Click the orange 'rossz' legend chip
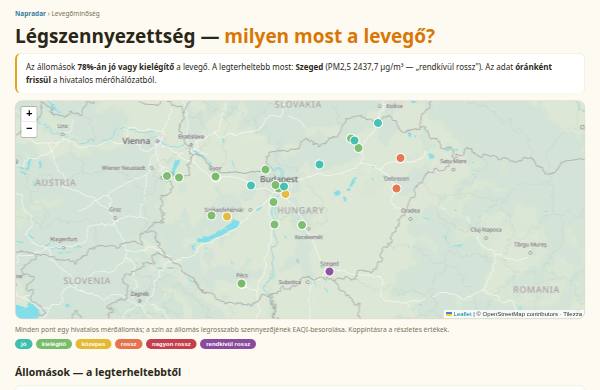This screenshot has width=600, height=390. coord(129,344)
